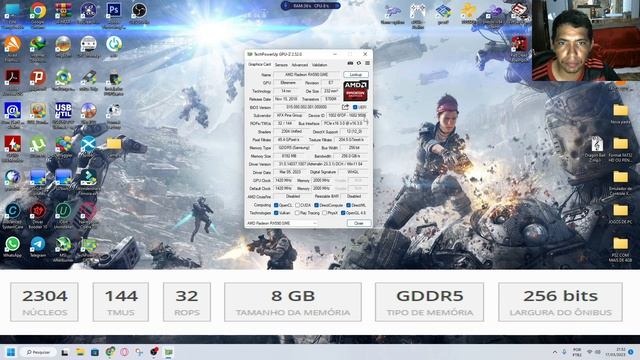Switch to the Sensors tab
Image resolution: width=640 pixels, height=360 pixels.
coord(281,65)
